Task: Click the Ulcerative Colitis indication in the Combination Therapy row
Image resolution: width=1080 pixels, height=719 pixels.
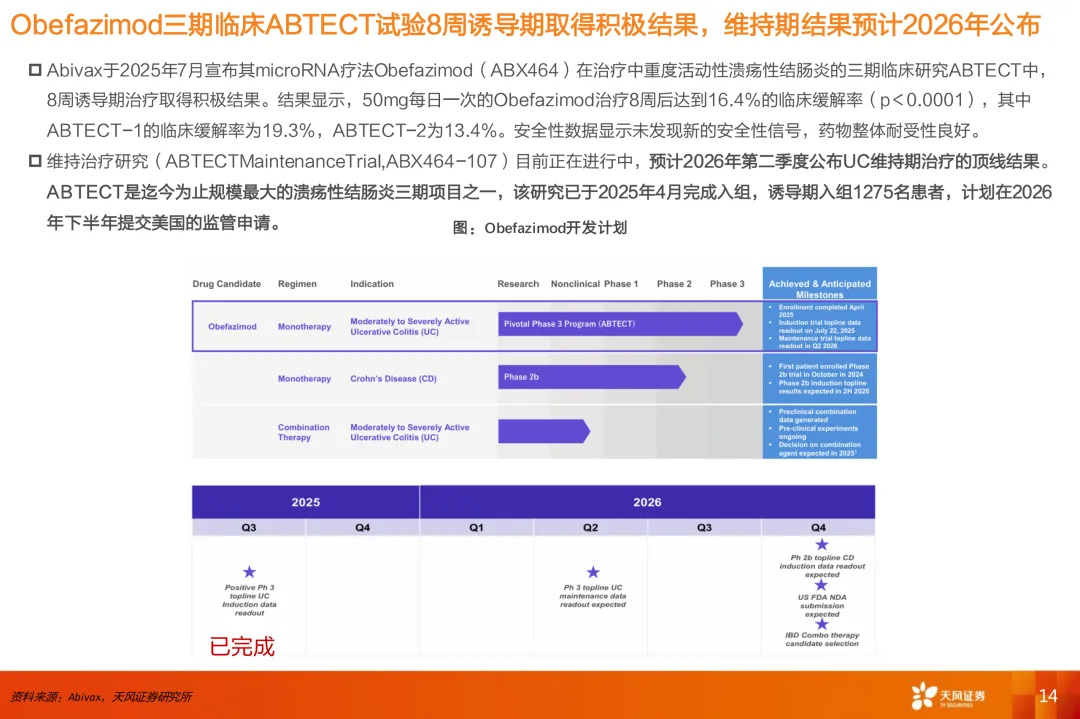Action: pos(410,432)
